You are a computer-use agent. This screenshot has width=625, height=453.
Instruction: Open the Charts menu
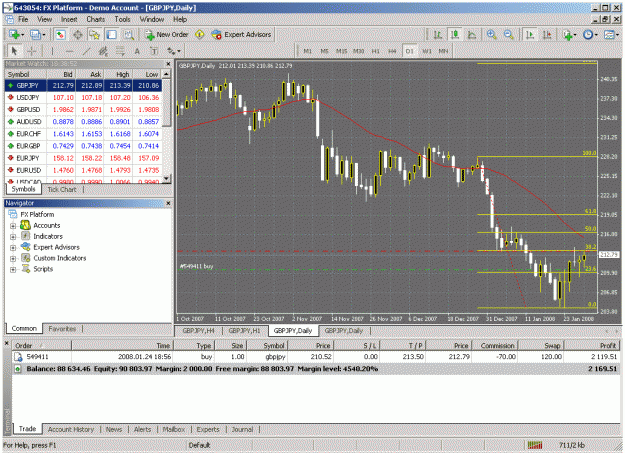[x=96, y=19]
